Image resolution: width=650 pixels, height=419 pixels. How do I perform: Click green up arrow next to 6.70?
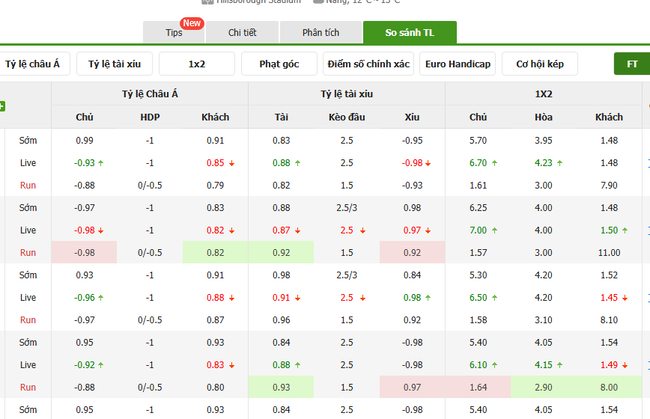(x=495, y=162)
